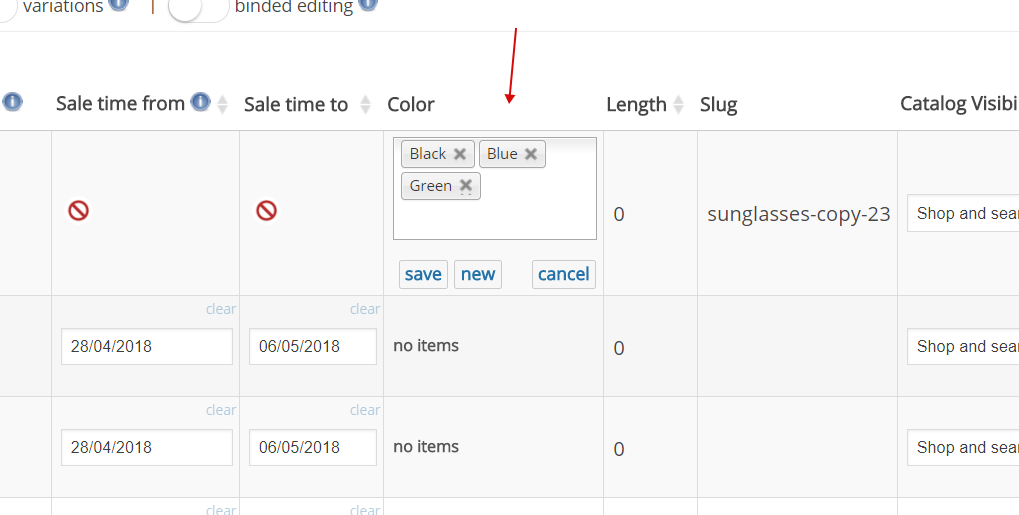Click the first 06/05/2018 date field
The height and width of the screenshot is (515, 1019).
coord(312,346)
